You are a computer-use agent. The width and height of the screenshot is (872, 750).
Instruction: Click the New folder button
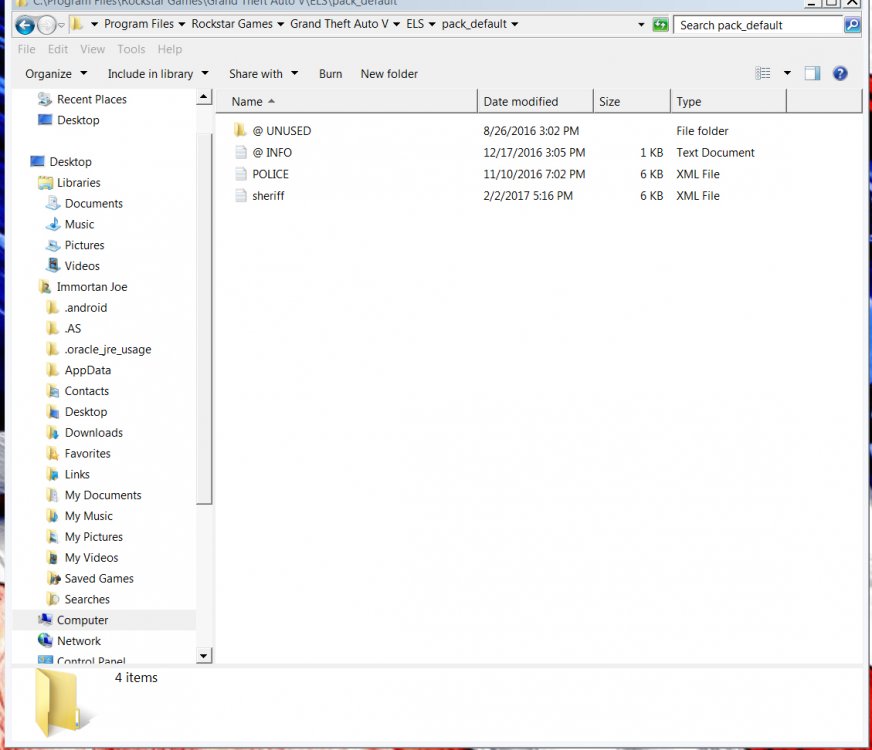click(x=389, y=74)
